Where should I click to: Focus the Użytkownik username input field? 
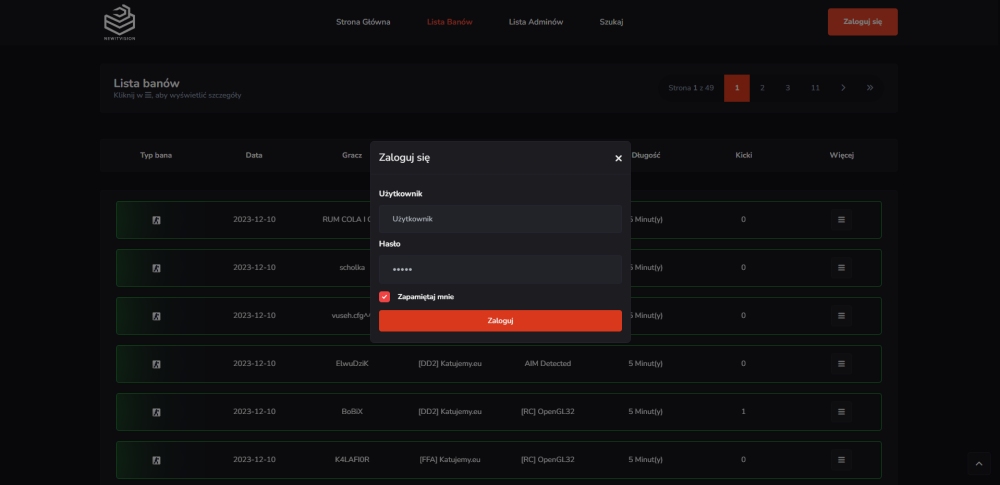(500, 219)
